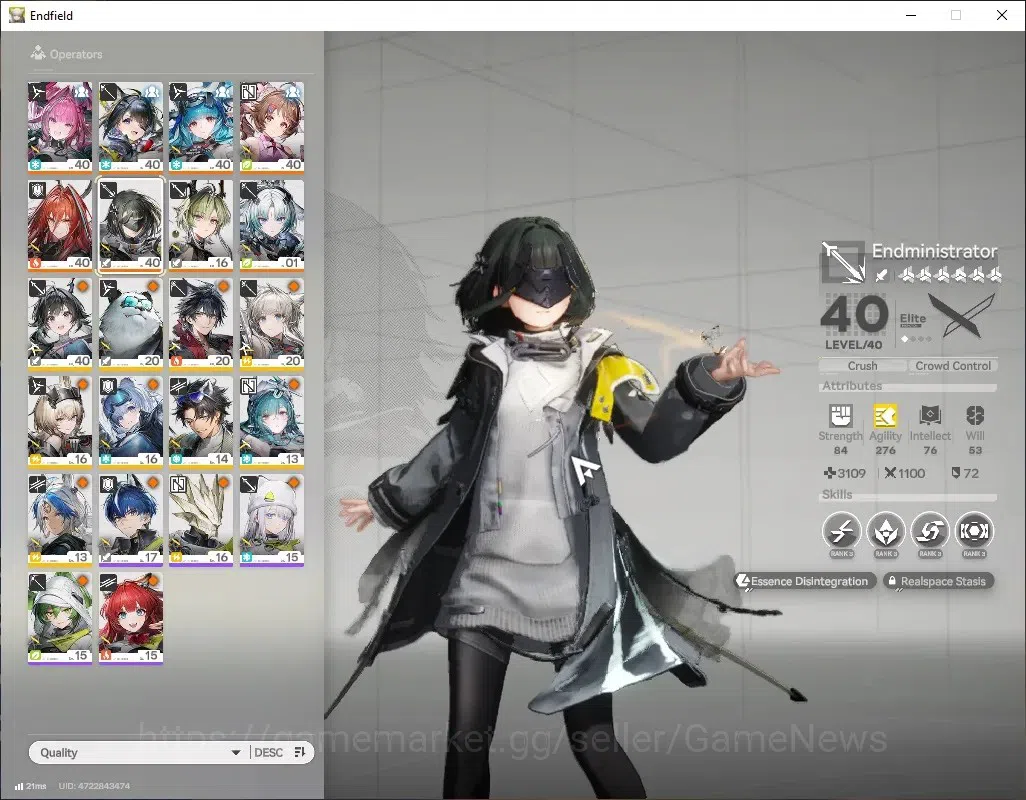Open the Essence Disintegration talent
Screen dimensions: 1026x800
(804, 581)
